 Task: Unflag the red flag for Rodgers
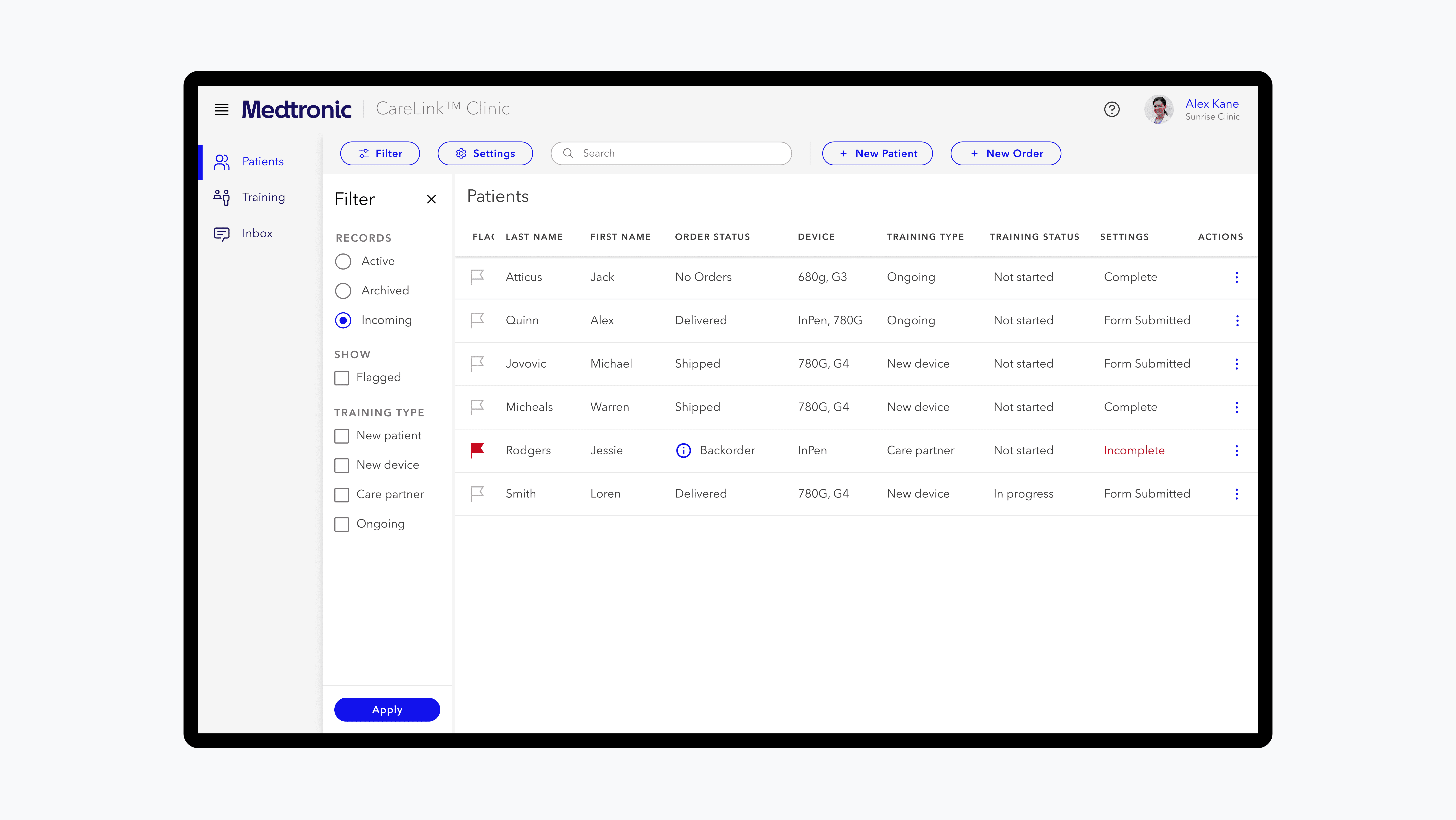pos(477,450)
